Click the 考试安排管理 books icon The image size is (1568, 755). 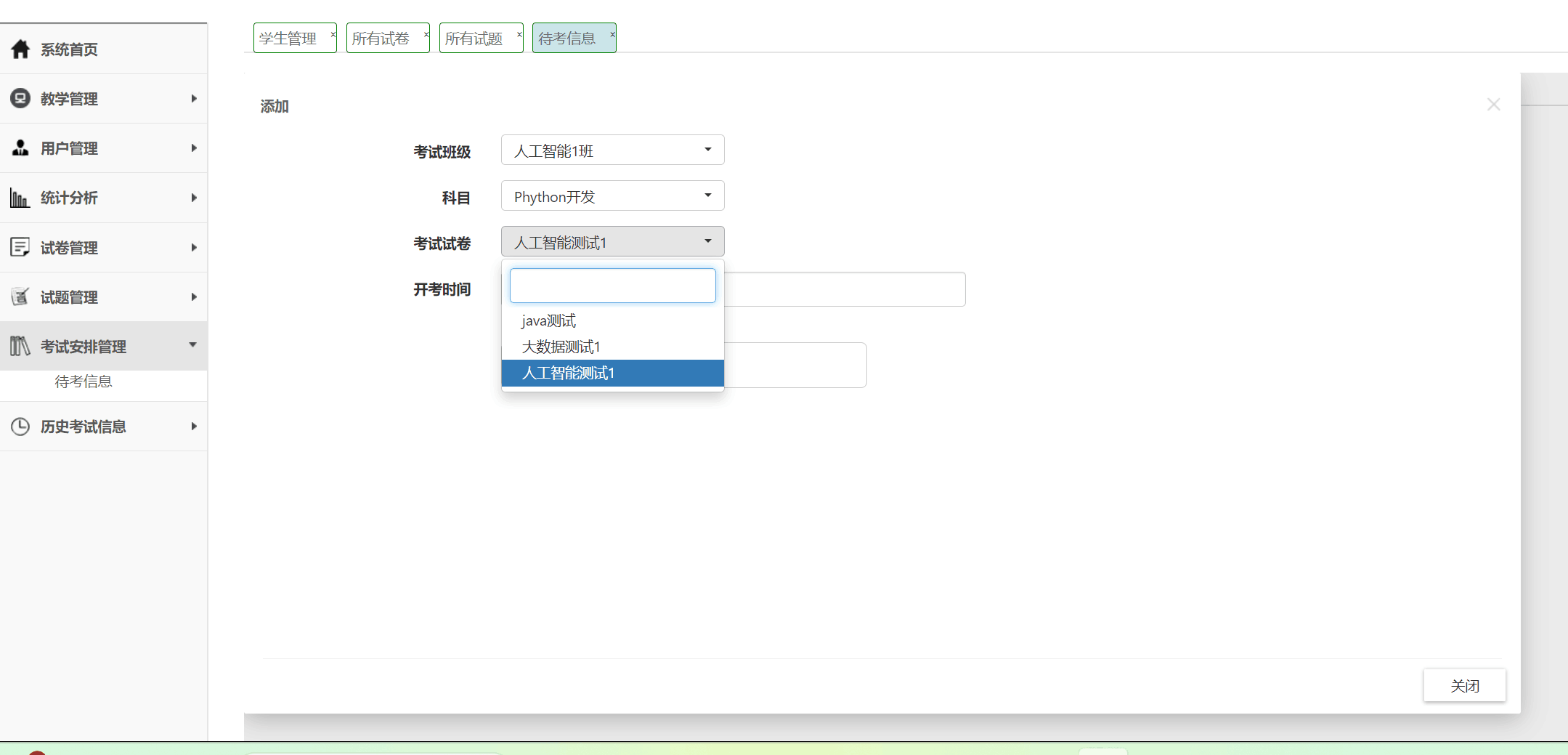[x=20, y=346]
